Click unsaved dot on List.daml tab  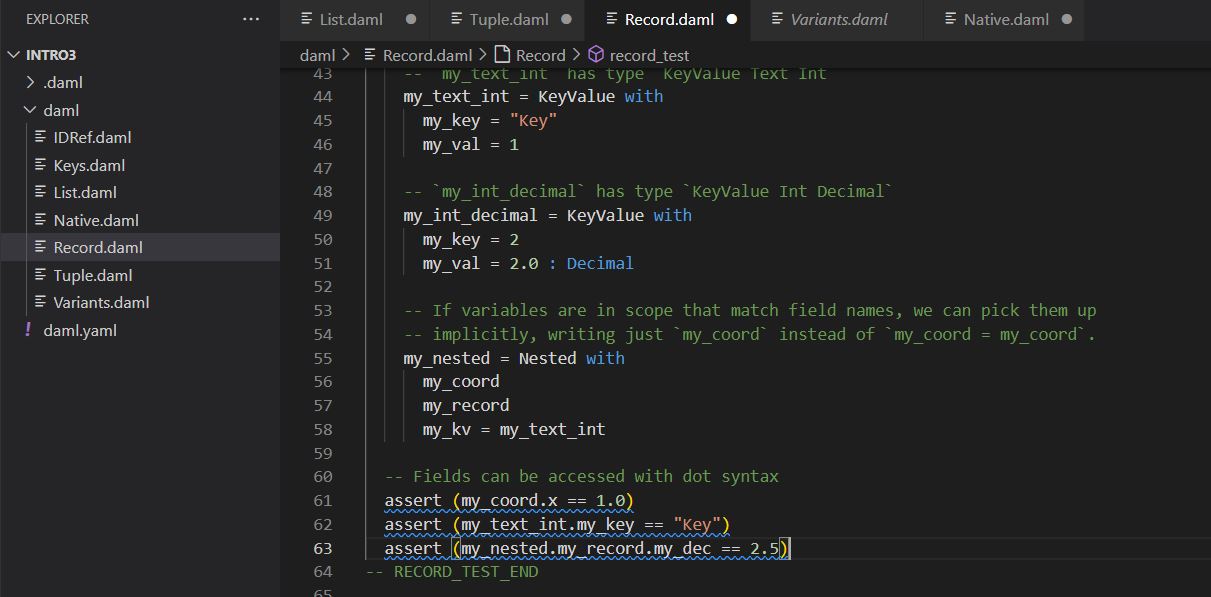click(411, 19)
